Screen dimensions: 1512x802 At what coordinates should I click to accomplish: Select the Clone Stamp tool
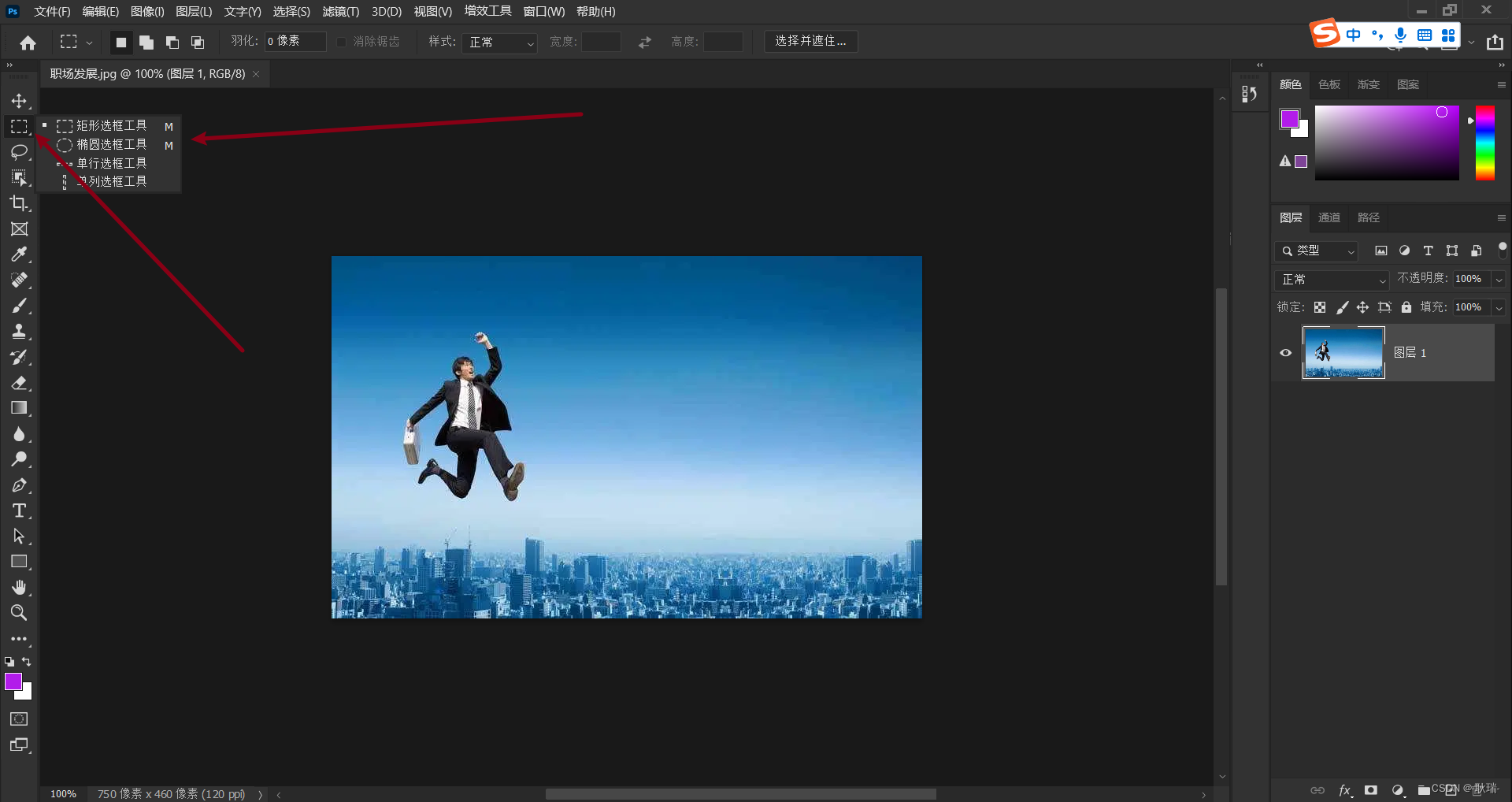pos(19,331)
